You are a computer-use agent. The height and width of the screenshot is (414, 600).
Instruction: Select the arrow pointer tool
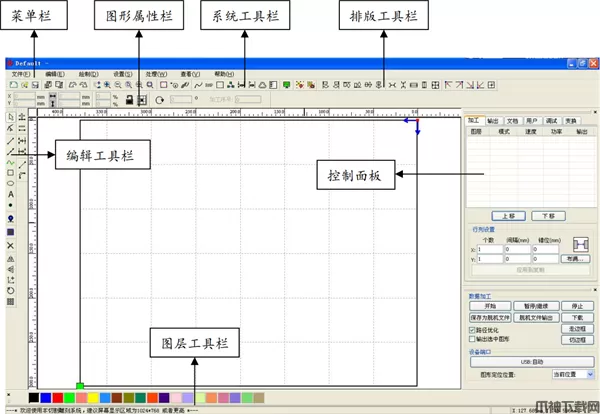coord(10,118)
